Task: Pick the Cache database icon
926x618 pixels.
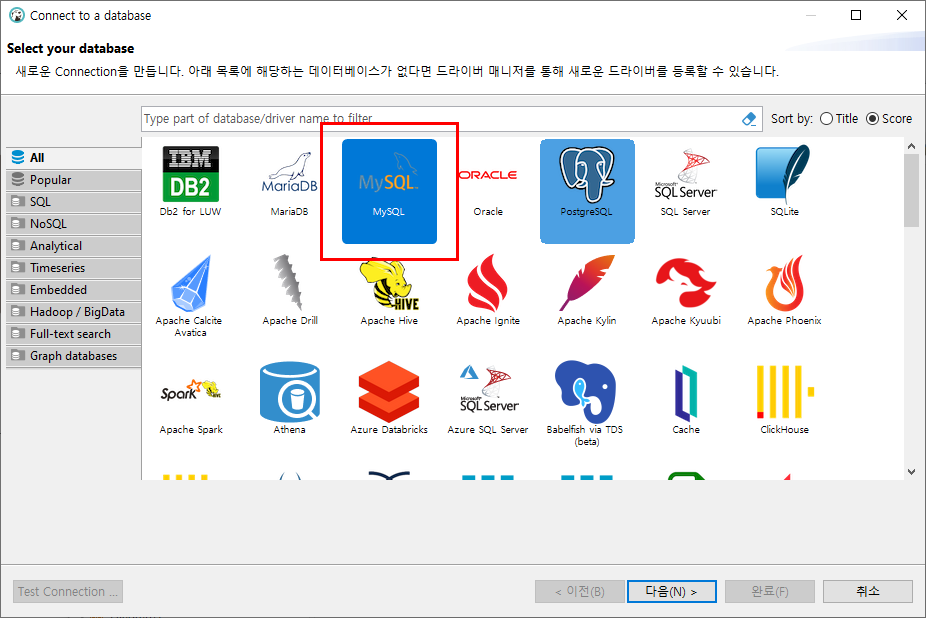Action: click(686, 393)
